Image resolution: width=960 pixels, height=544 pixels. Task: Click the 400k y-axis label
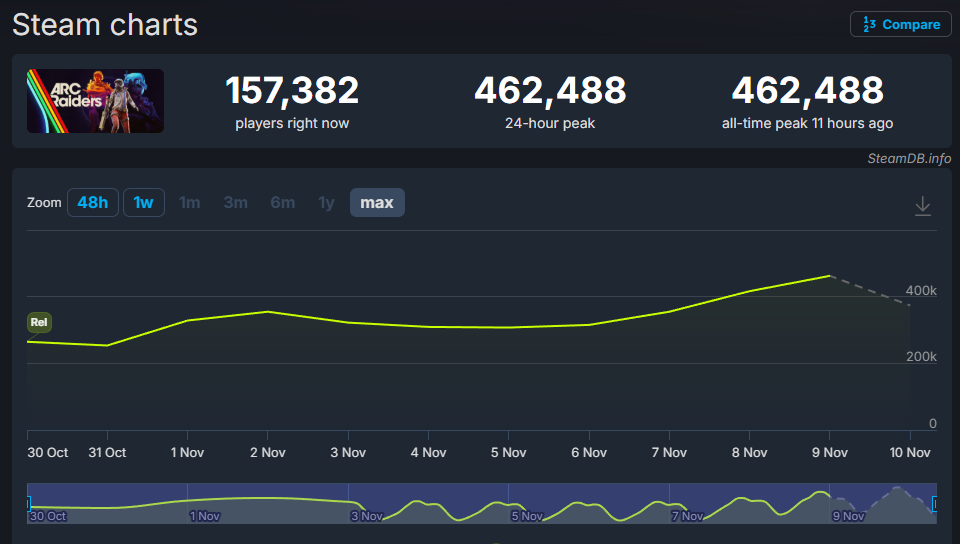[921, 290]
